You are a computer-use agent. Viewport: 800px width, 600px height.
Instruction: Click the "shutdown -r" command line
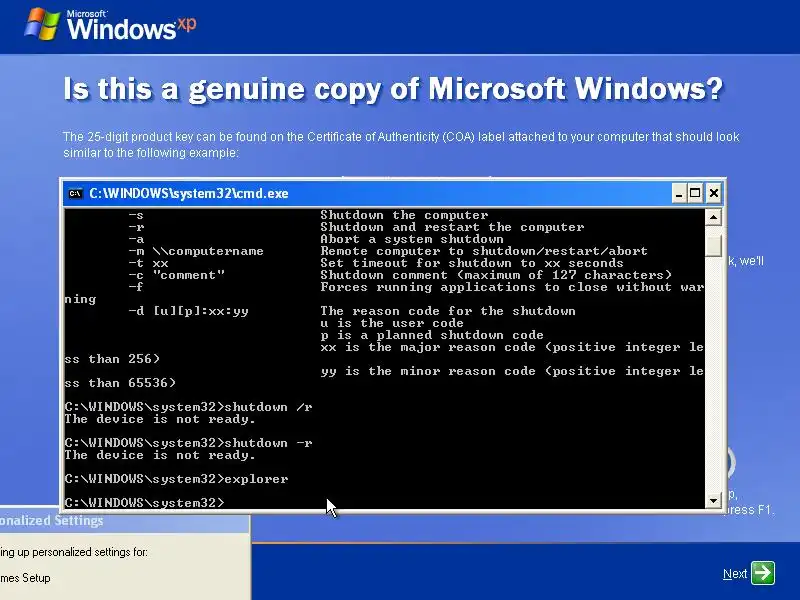(x=188, y=443)
